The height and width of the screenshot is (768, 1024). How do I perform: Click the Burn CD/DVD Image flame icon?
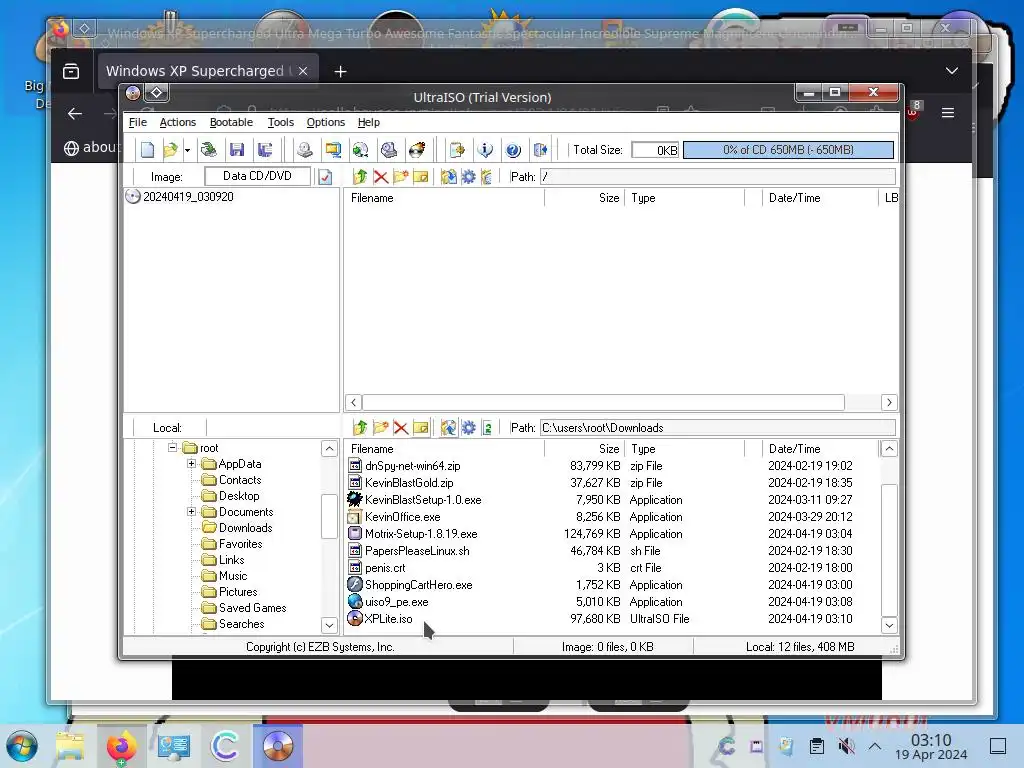pos(417,150)
